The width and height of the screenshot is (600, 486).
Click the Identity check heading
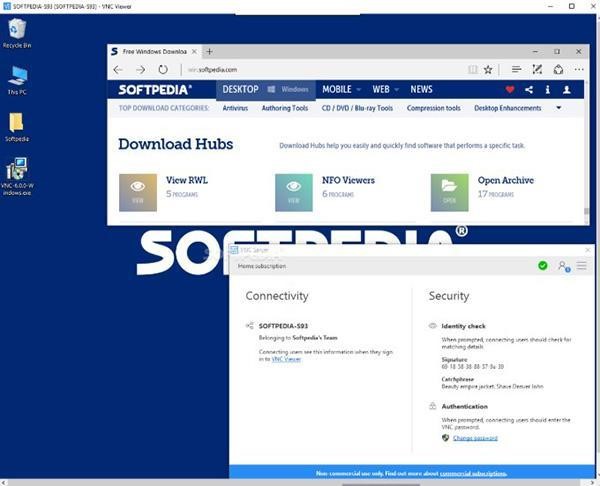point(463,326)
